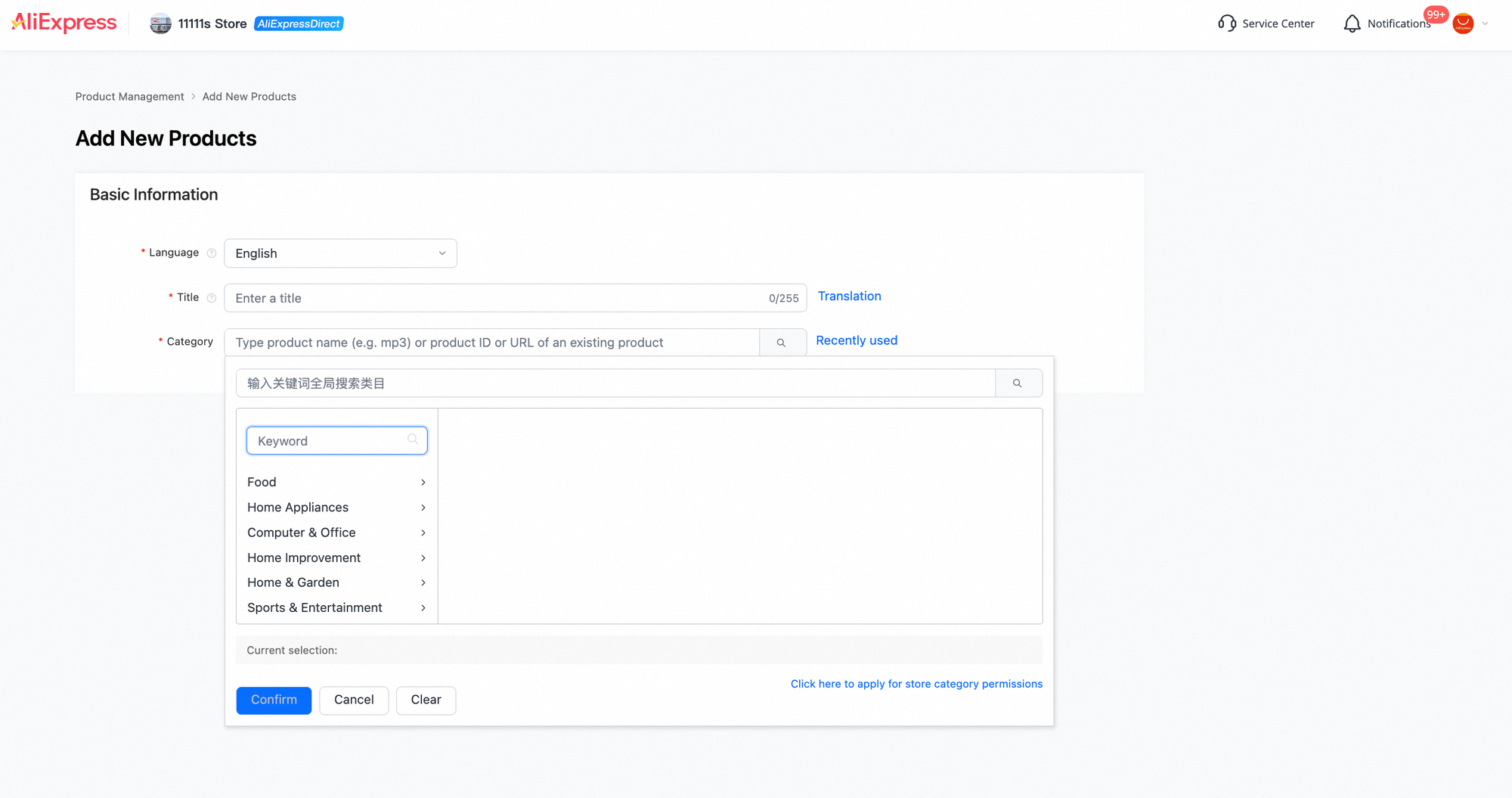Expand the Home Improvement chevron
Image resolution: width=1512 pixels, height=798 pixels.
pos(423,558)
